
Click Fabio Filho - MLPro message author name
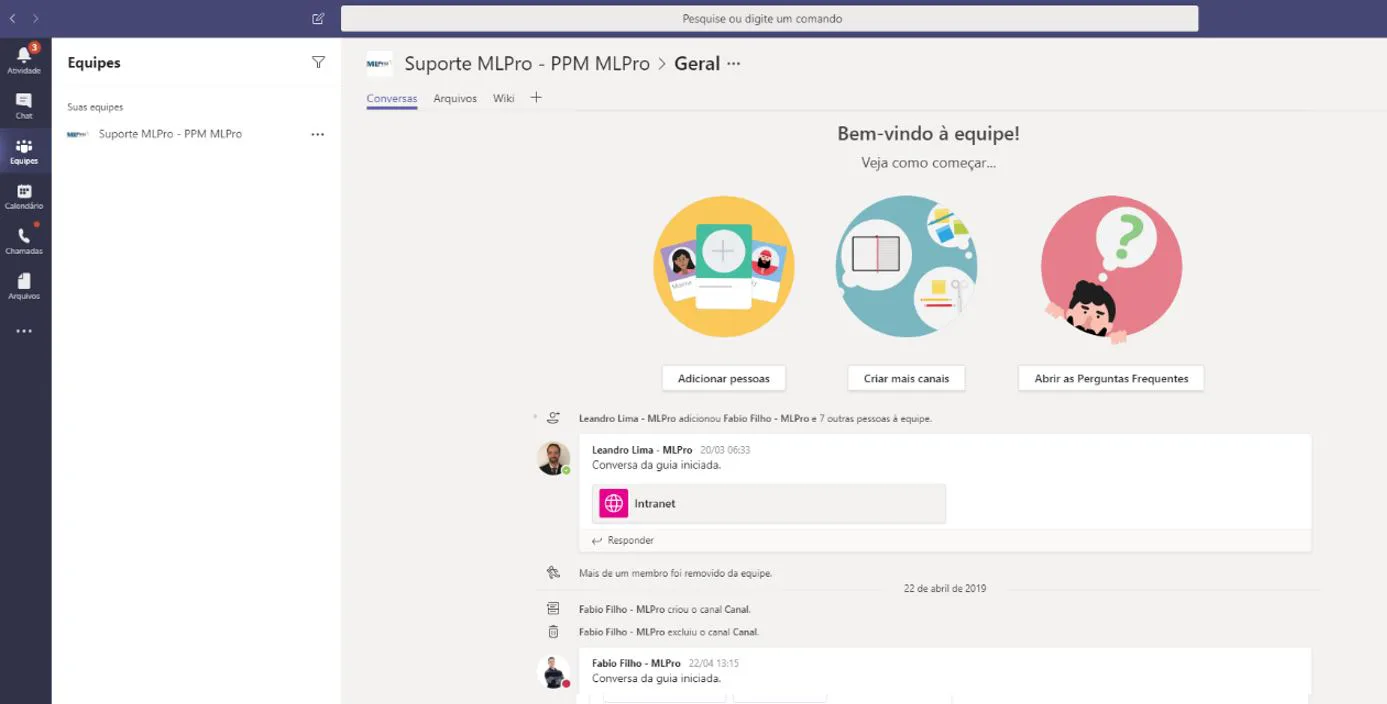636,663
